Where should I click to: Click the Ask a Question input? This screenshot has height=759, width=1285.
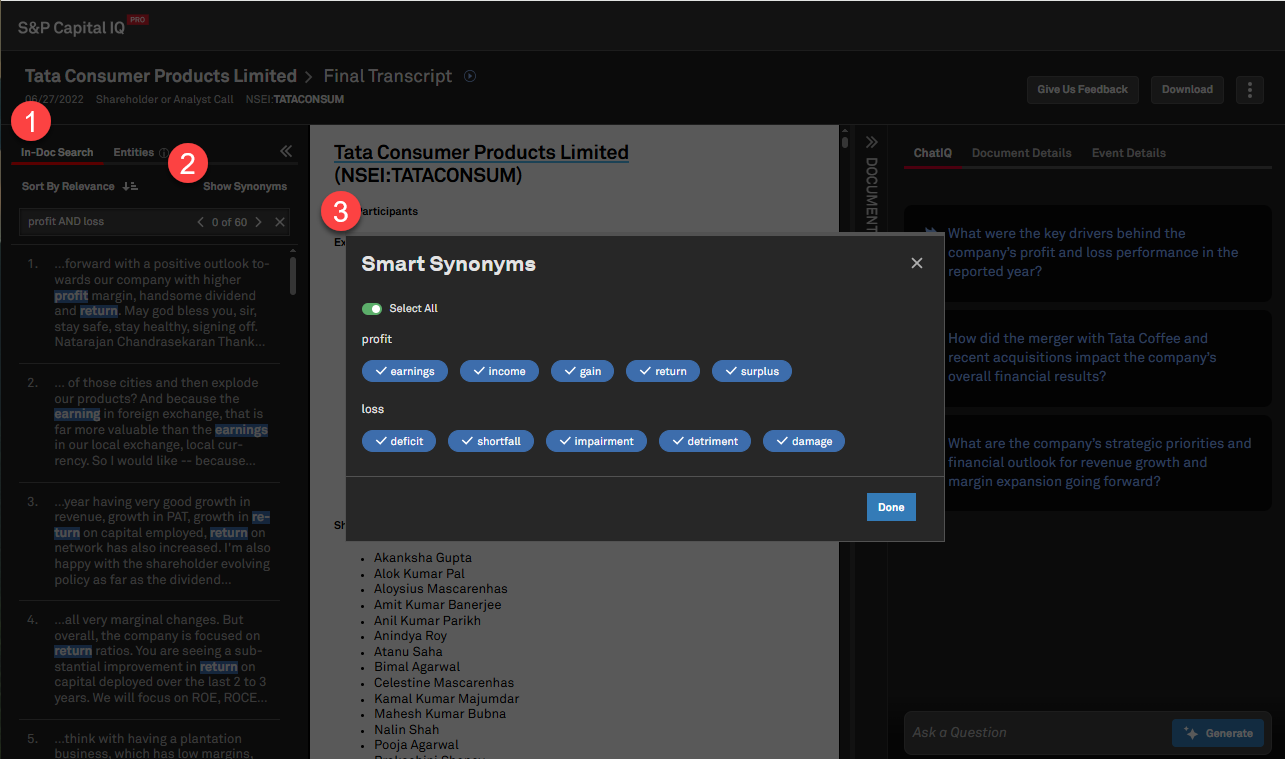point(1038,732)
